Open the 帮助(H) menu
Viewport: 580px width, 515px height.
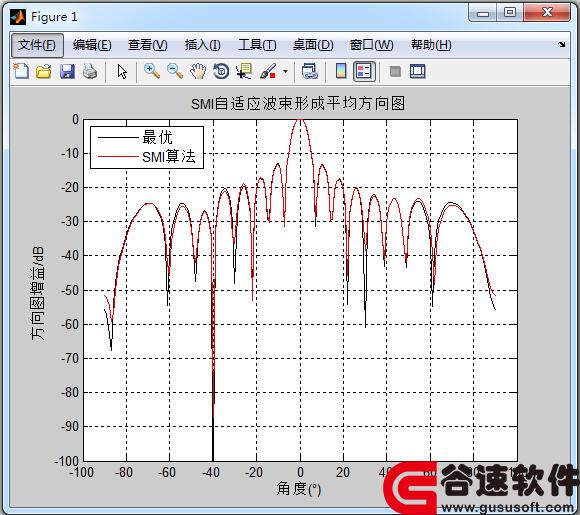click(431, 45)
